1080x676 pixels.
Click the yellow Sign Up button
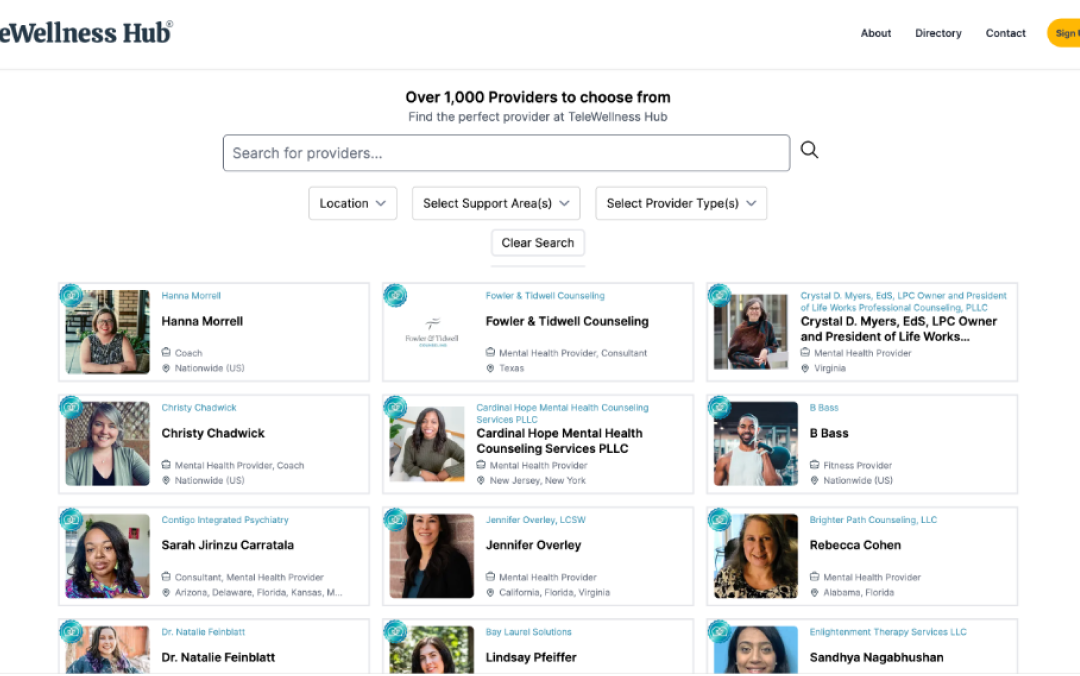(x=1064, y=33)
